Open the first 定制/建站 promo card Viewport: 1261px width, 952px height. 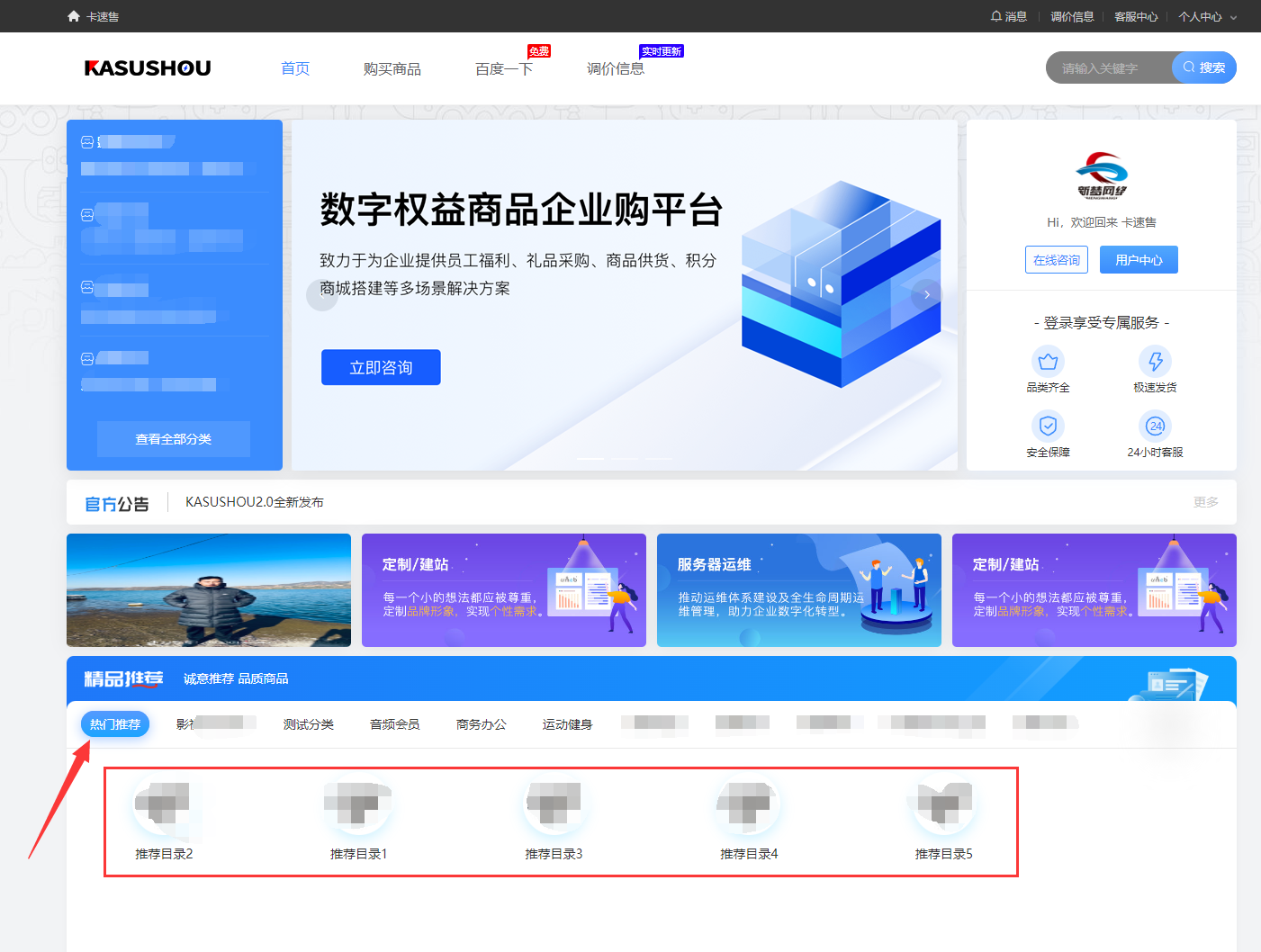coord(504,590)
